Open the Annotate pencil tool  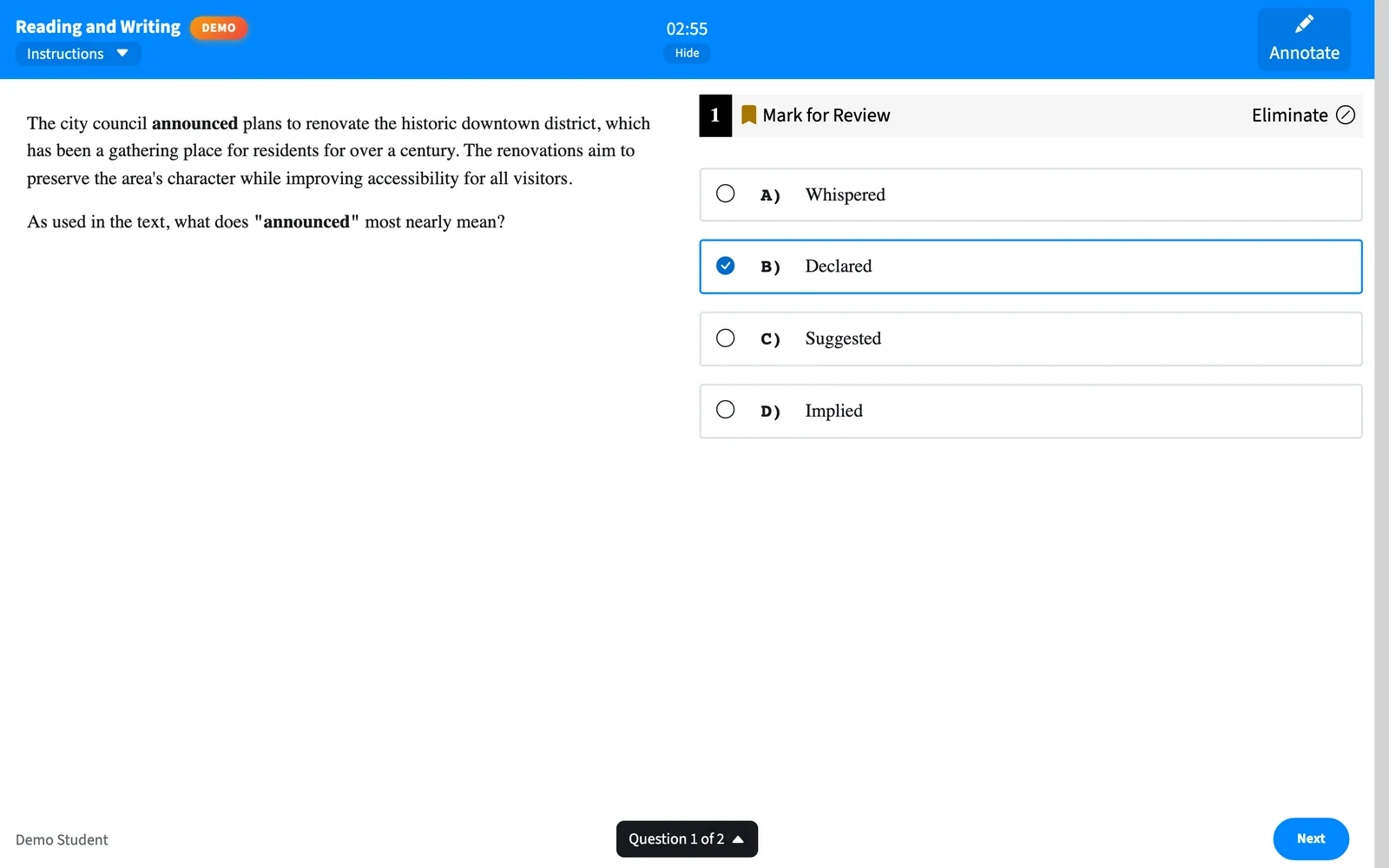1304,39
